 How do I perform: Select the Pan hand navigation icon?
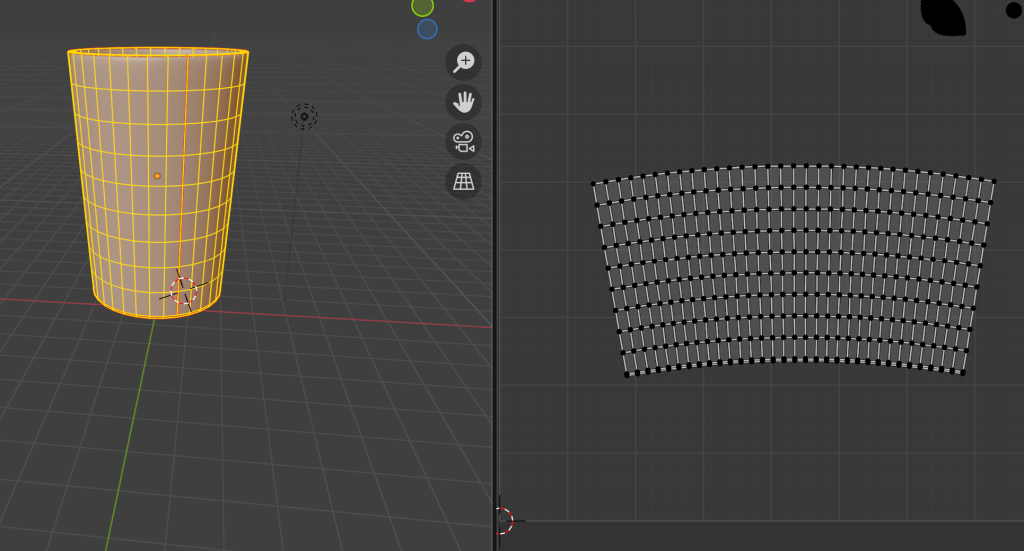point(463,101)
